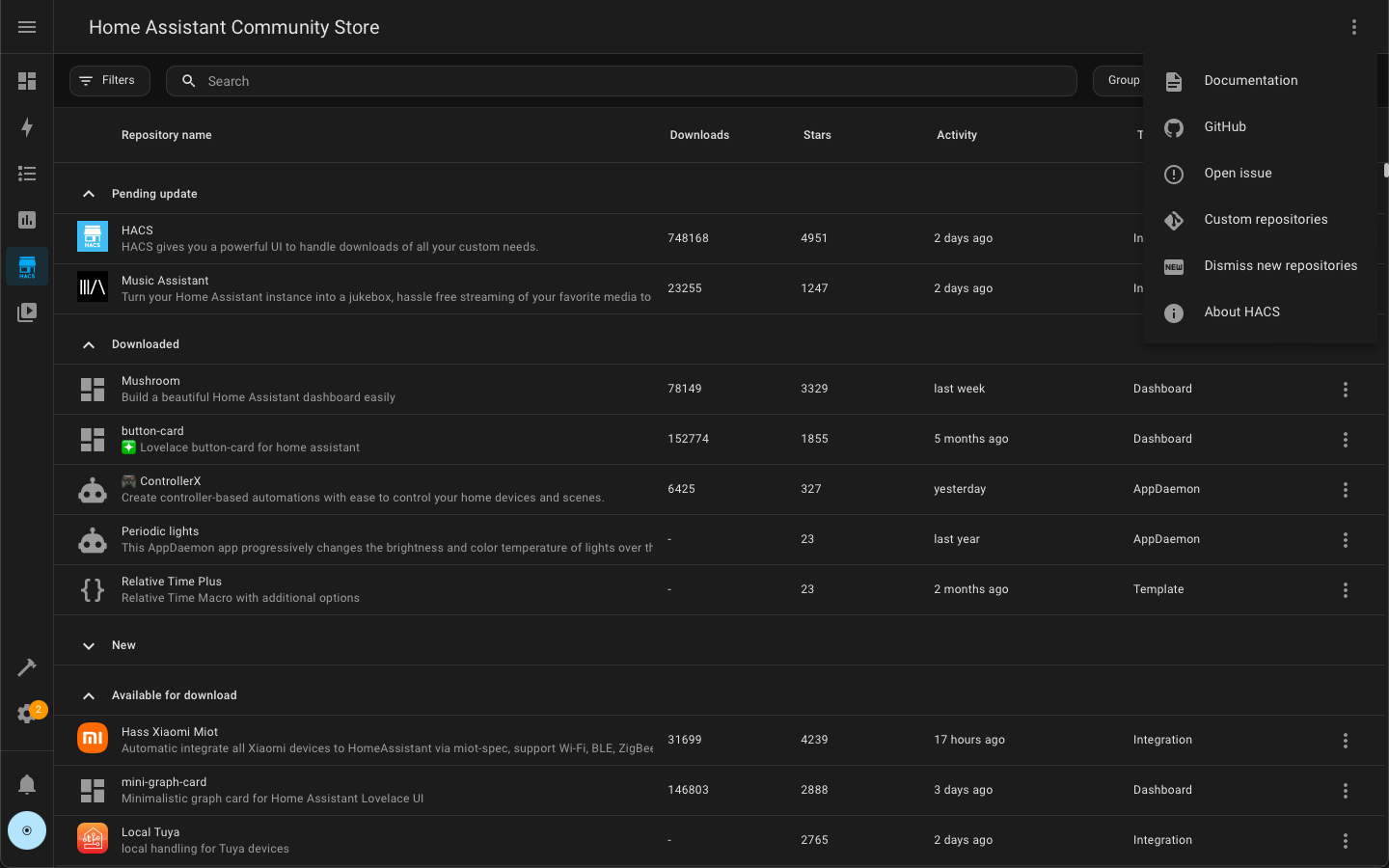Sort by Downloads column header

pyautogui.click(x=699, y=135)
